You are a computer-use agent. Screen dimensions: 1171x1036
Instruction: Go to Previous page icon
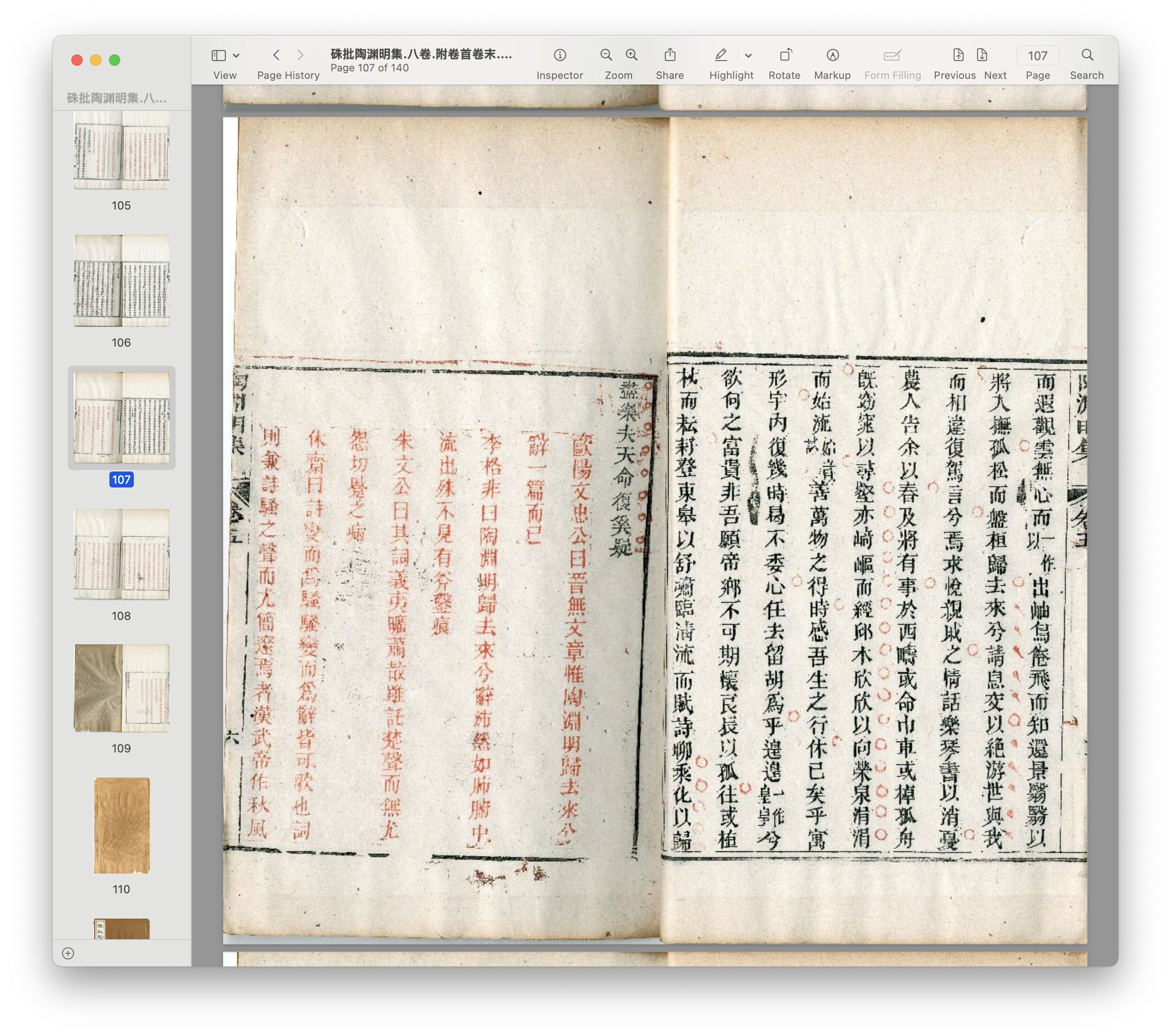click(958, 55)
